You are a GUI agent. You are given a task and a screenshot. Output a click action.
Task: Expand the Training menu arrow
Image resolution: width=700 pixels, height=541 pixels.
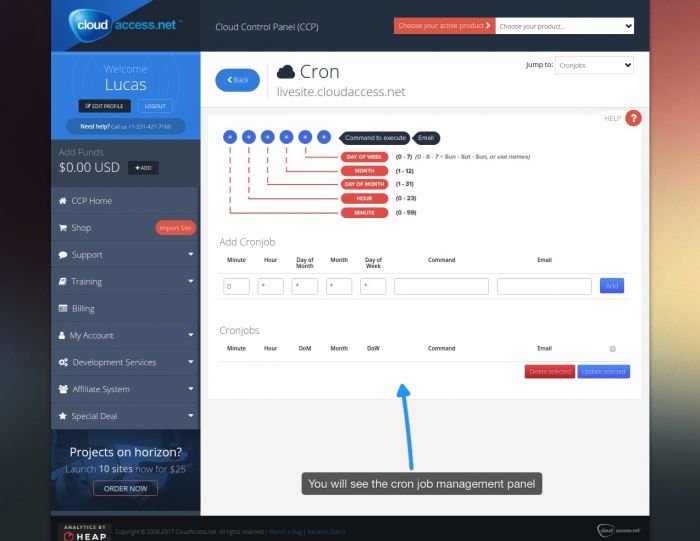191,281
